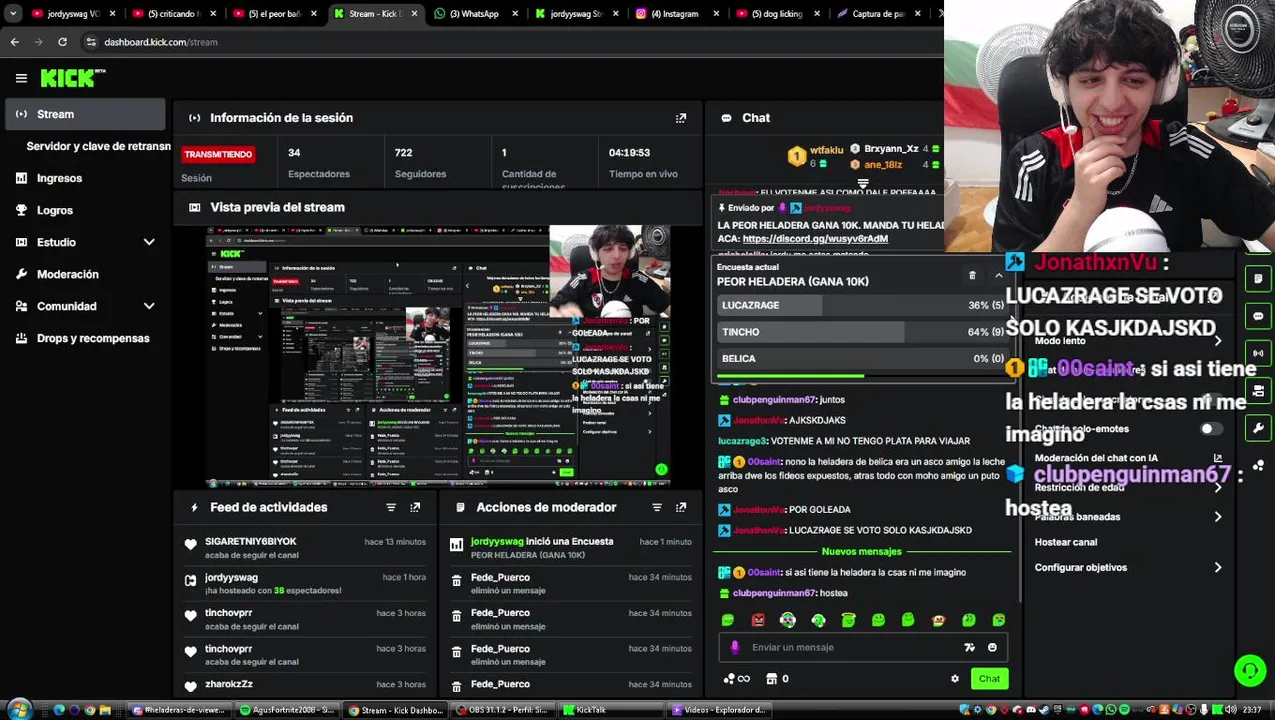1275x720 pixels.
Task: Open channel points icon below message box
Action: tap(736, 679)
